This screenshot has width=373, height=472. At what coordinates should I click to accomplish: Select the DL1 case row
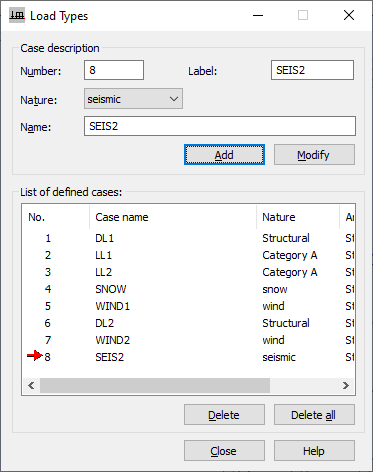188,238
